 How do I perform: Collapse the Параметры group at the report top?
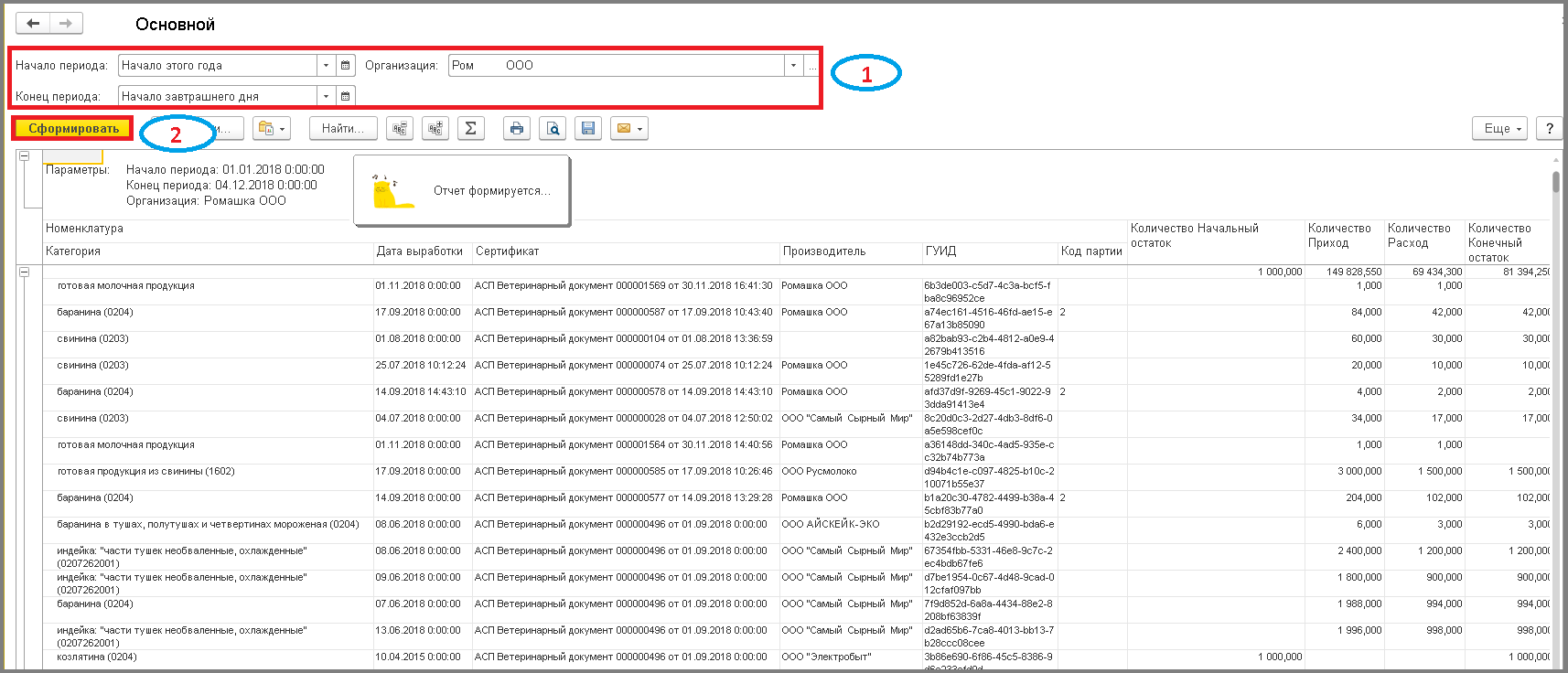tap(25, 156)
